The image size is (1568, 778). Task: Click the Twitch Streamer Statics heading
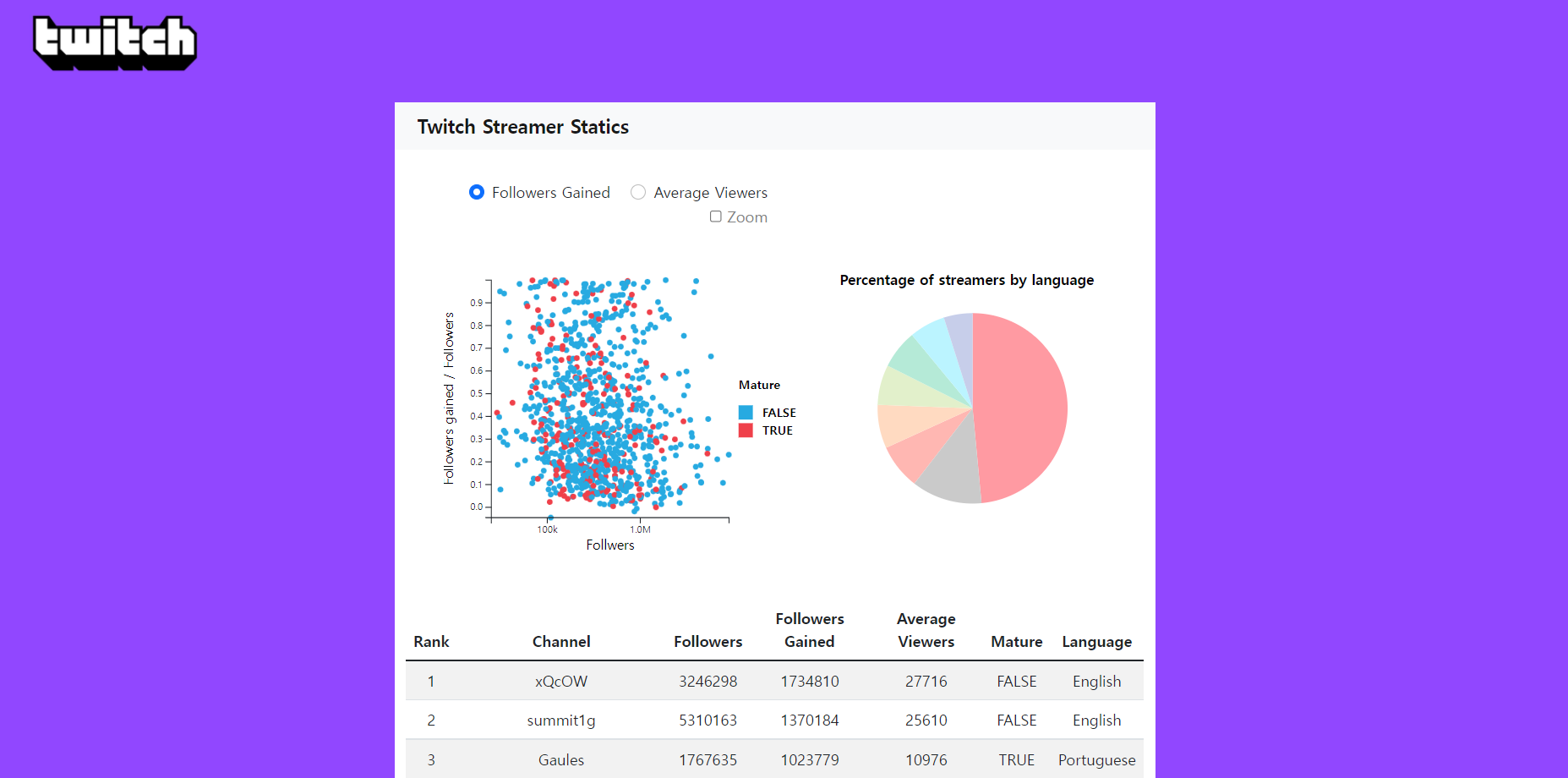click(522, 126)
